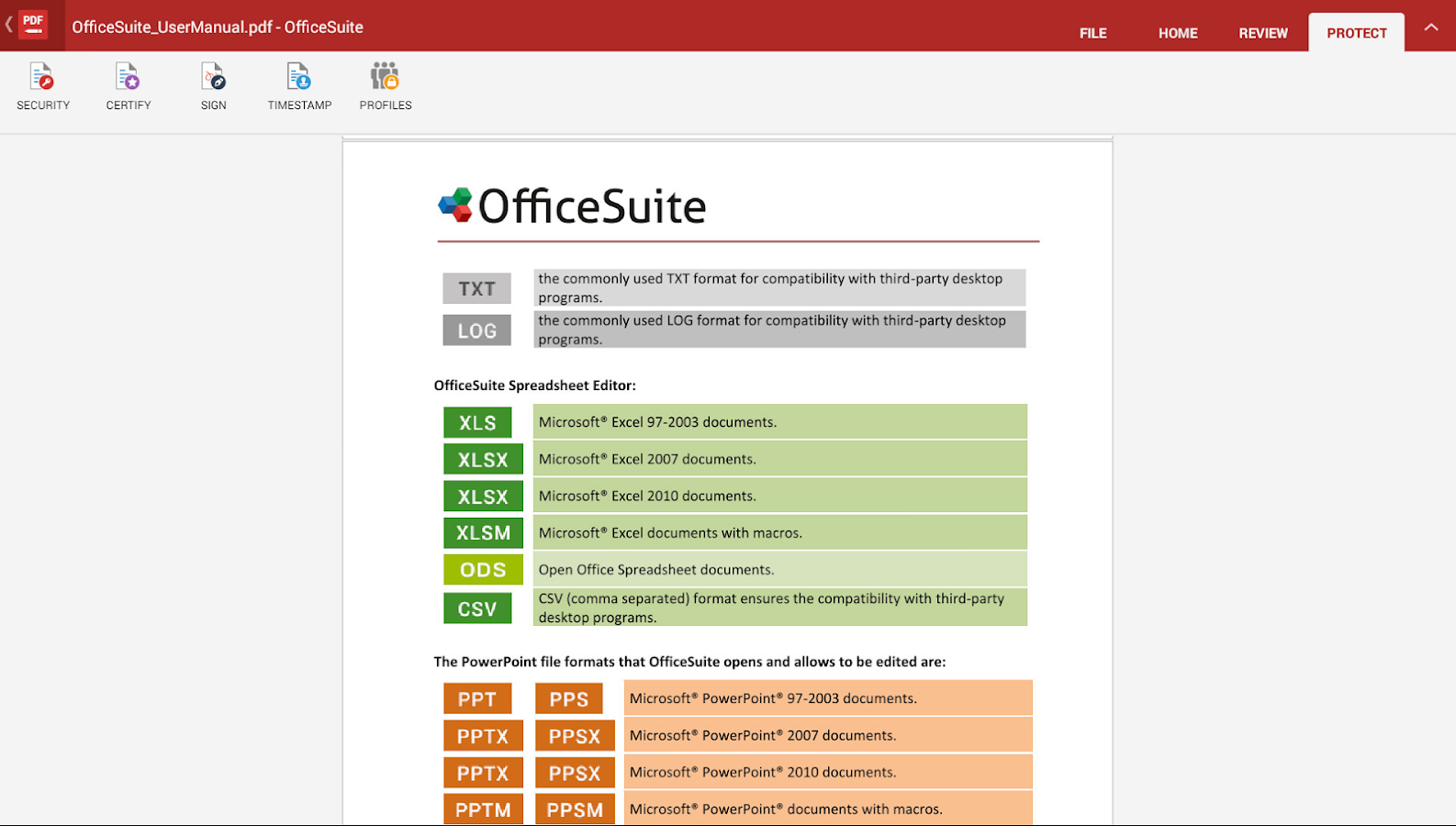Click the CSV format badge

pos(477,608)
